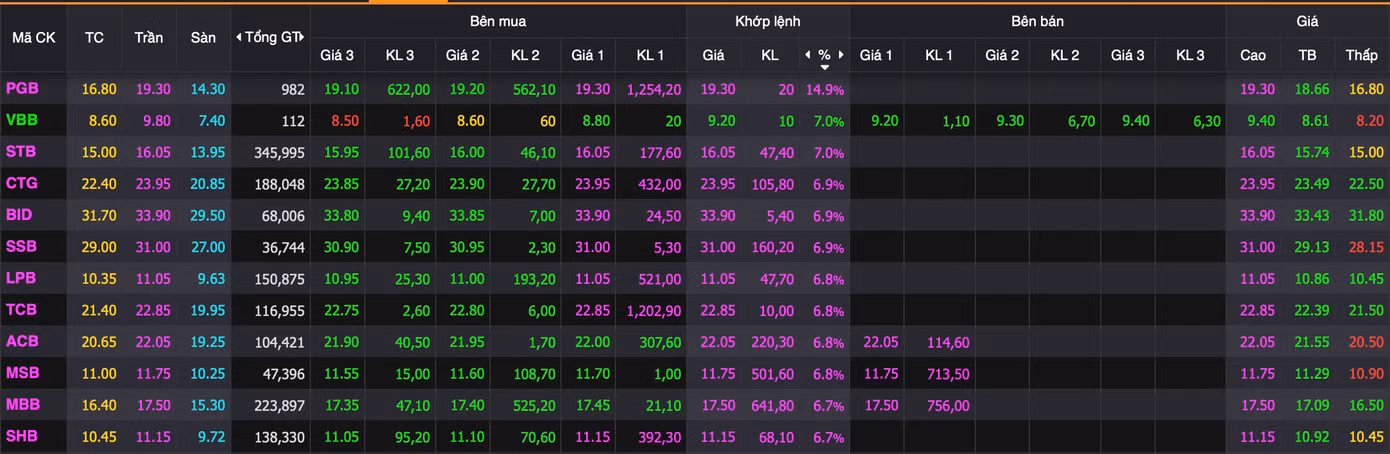The width and height of the screenshot is (1390, 454).
Task: Click MSB sell volume 713,50
Action: (947, 374)
